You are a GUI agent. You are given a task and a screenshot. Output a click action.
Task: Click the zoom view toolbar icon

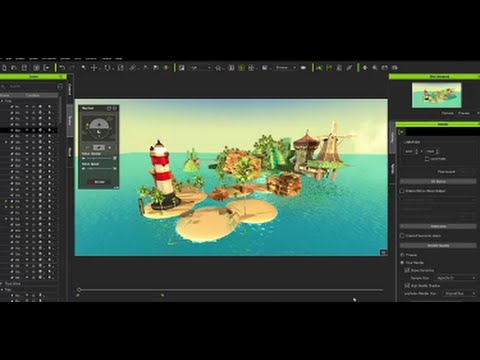pyautogui.click(x=375, y=68)
